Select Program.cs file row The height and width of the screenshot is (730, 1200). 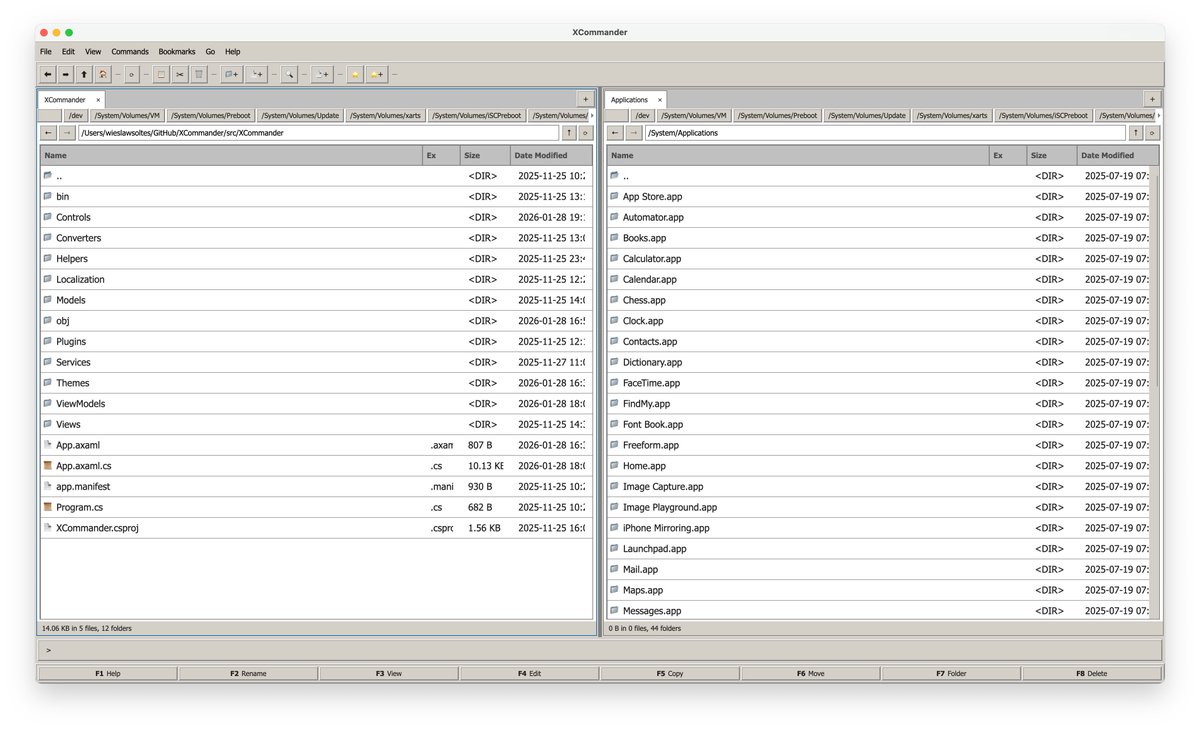(316, 507)
